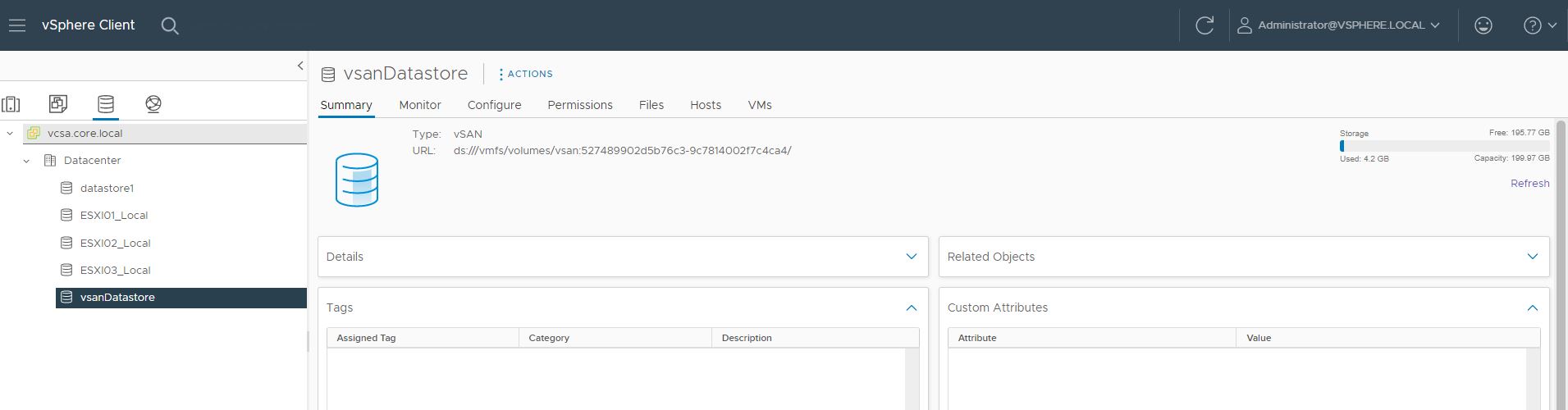Image resolution: width=1568 pixels, height=410 pixels.
Task: Select ESXI02_Local datastore
Action: pyautogui.click(x=115, y=243)
